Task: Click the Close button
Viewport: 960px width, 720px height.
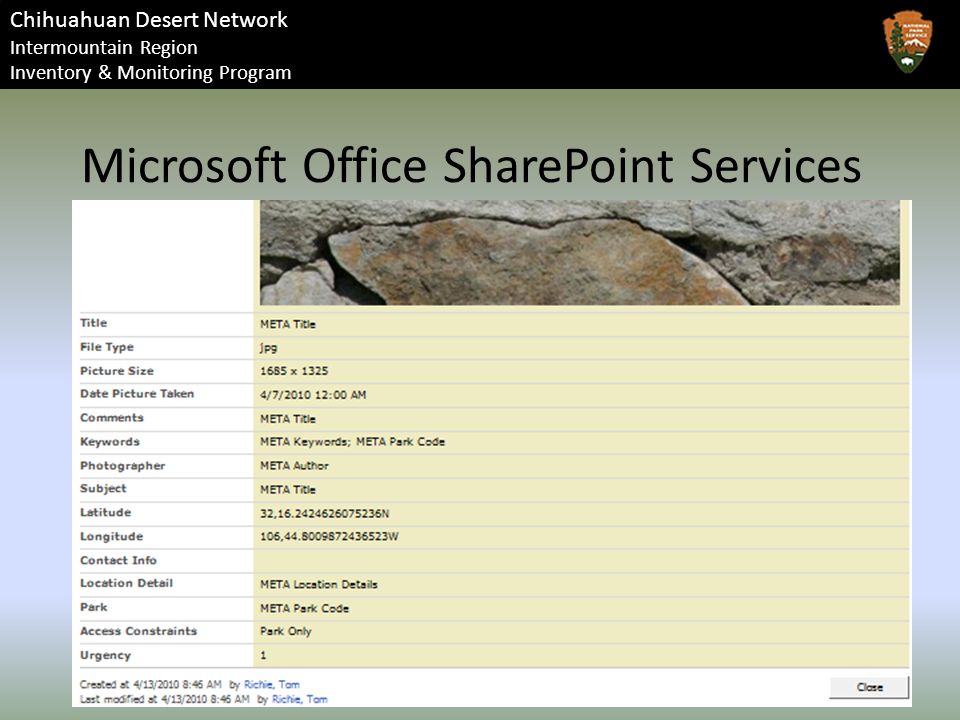Action: pos(869,687)
